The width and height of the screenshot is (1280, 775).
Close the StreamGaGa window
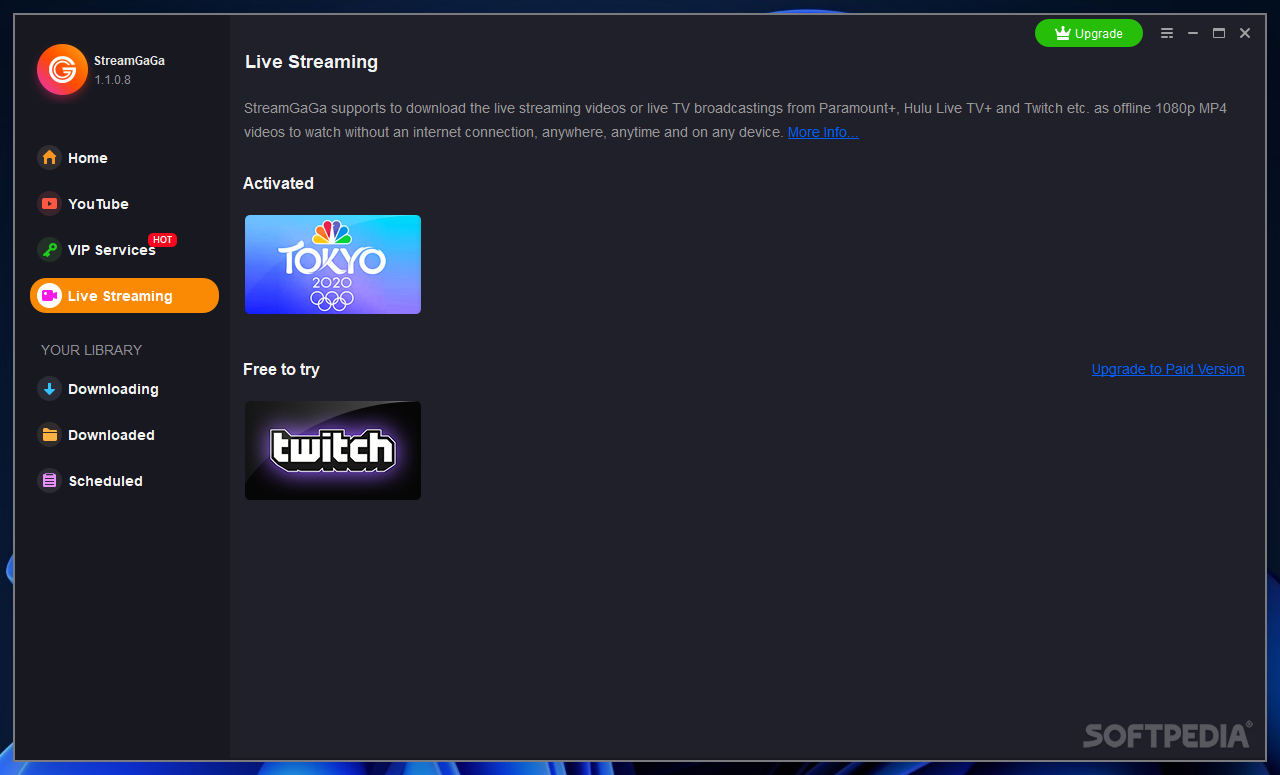coord(1245,33)
